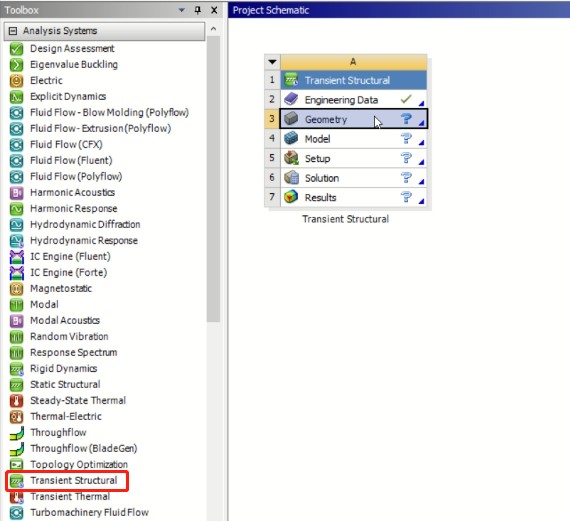Click the Harmonic Response icon
This screenshot has height=521, width=570.
[x=16, y=209]
